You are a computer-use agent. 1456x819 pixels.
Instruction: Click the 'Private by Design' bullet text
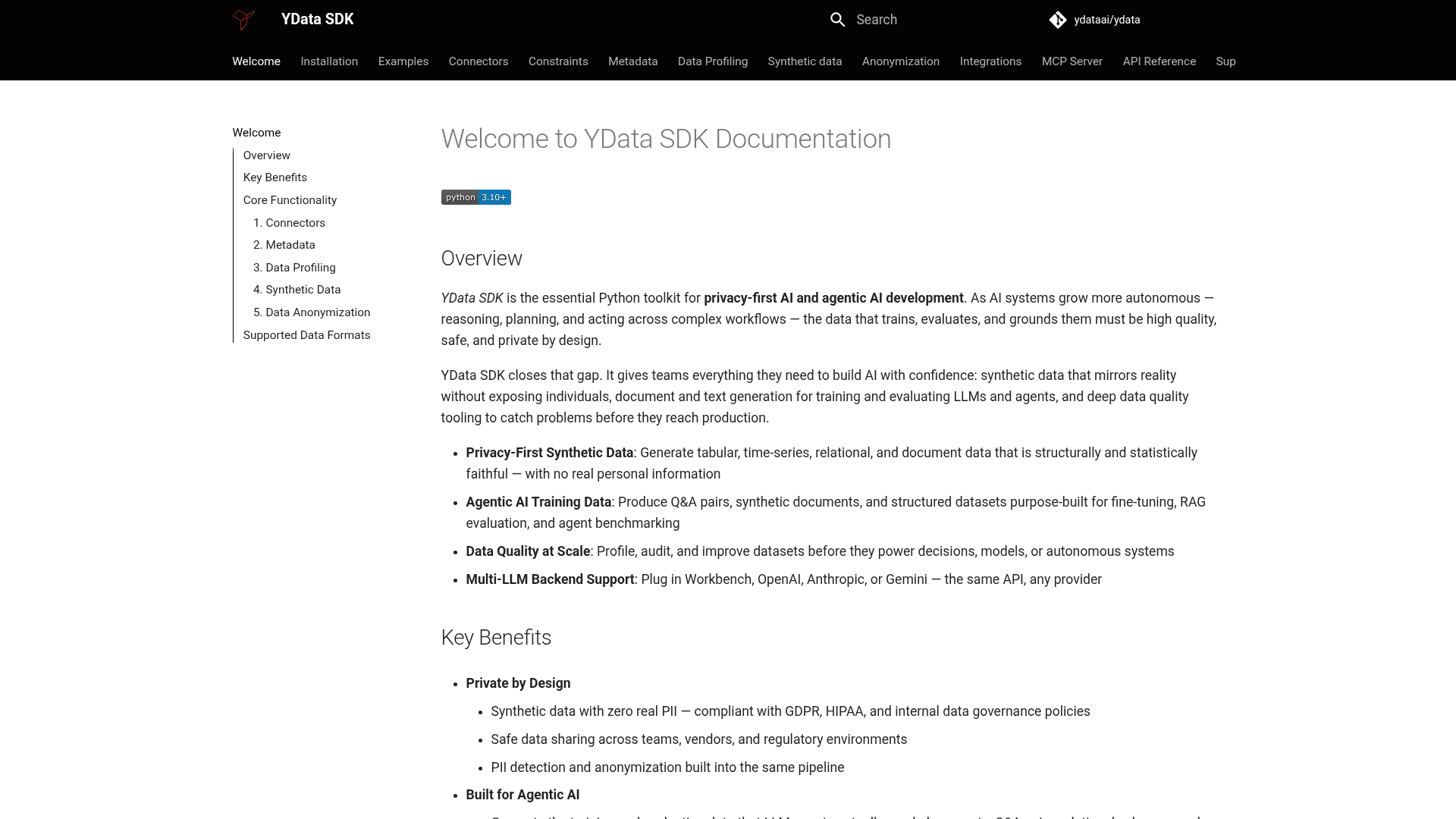pyautogui.click(x=518, y=683)
